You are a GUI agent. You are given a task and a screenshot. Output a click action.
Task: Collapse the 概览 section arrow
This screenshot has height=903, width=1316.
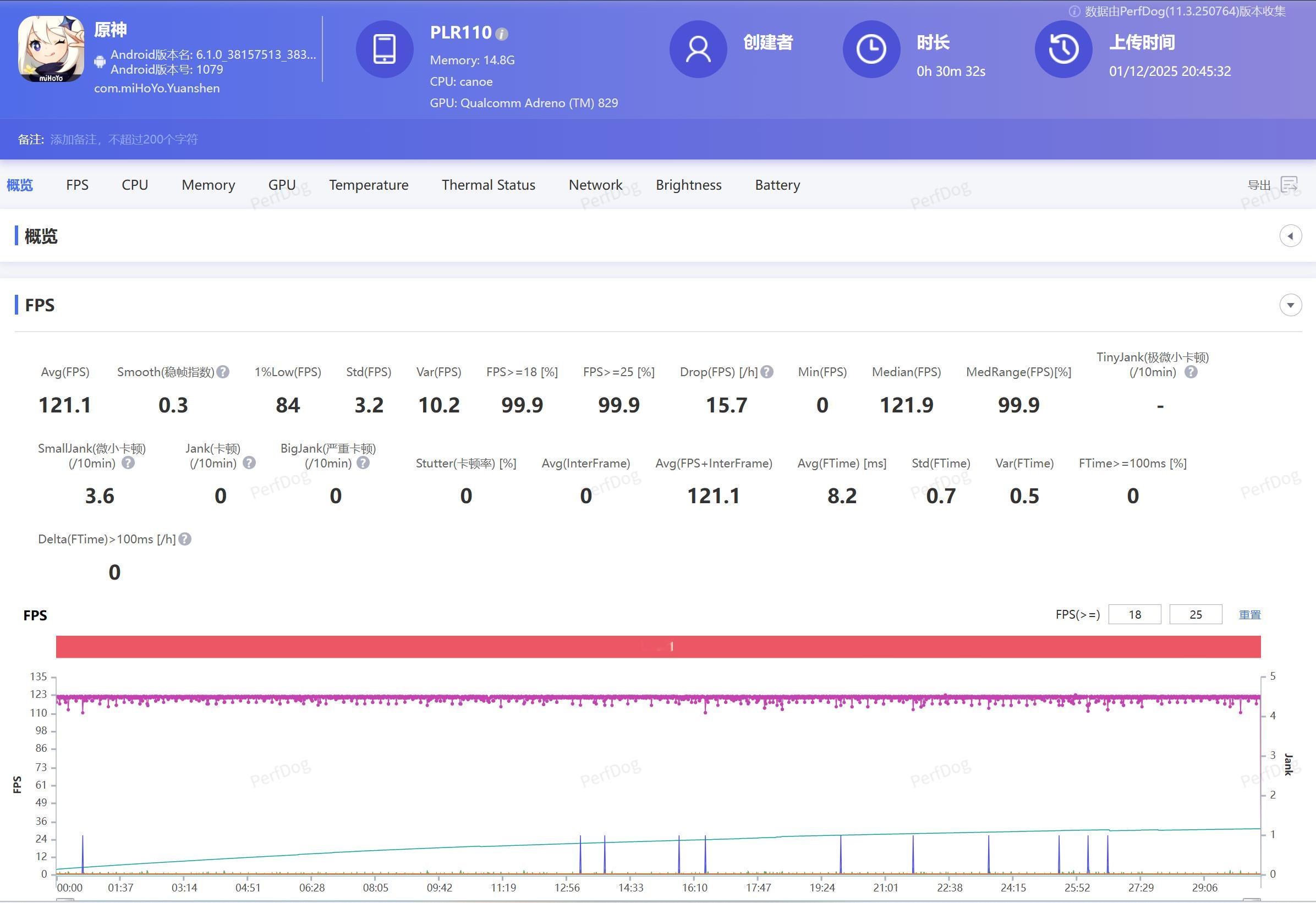[x=1290, y=236]
